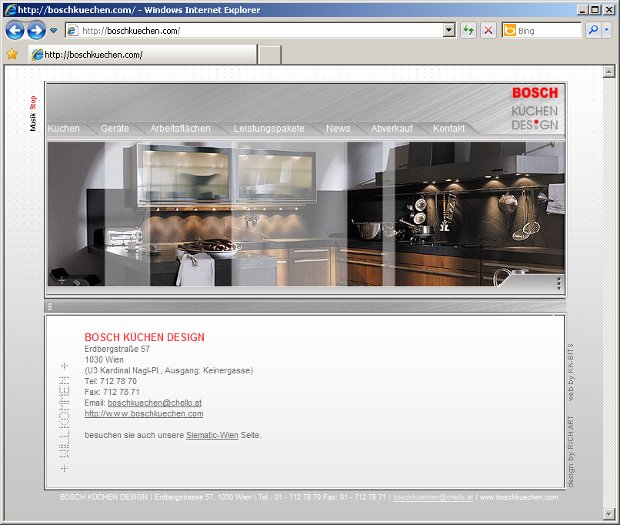Click the text Fax: 712 78 71

[x=112, y=392]
